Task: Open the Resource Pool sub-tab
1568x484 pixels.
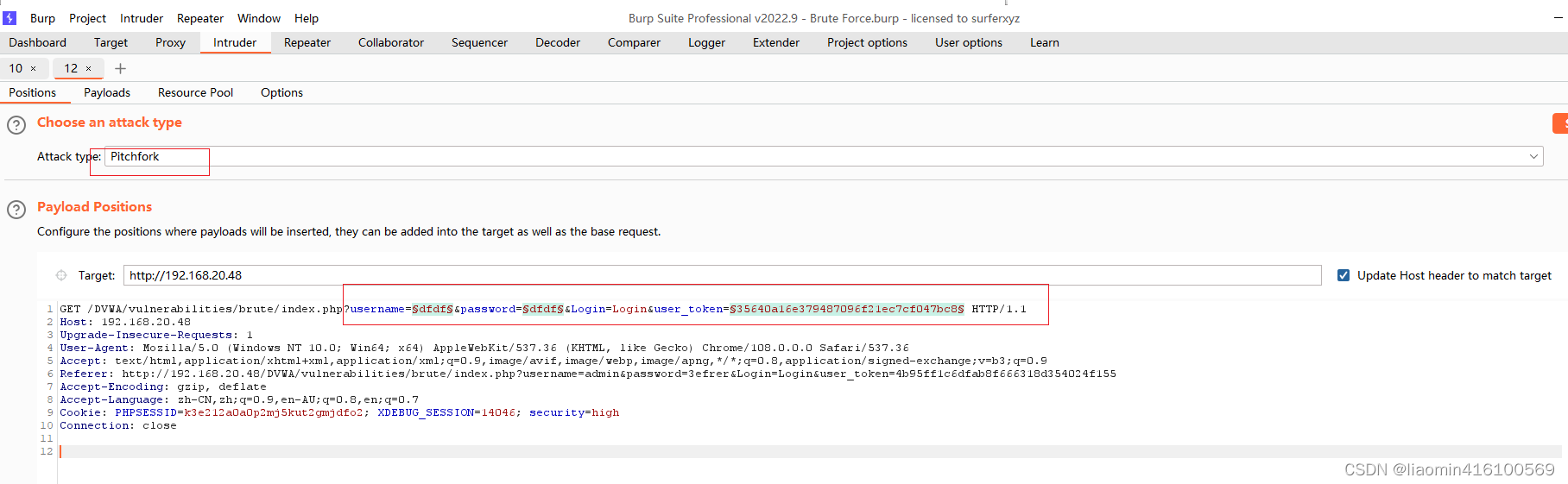Action: click(x=195, y=92)
